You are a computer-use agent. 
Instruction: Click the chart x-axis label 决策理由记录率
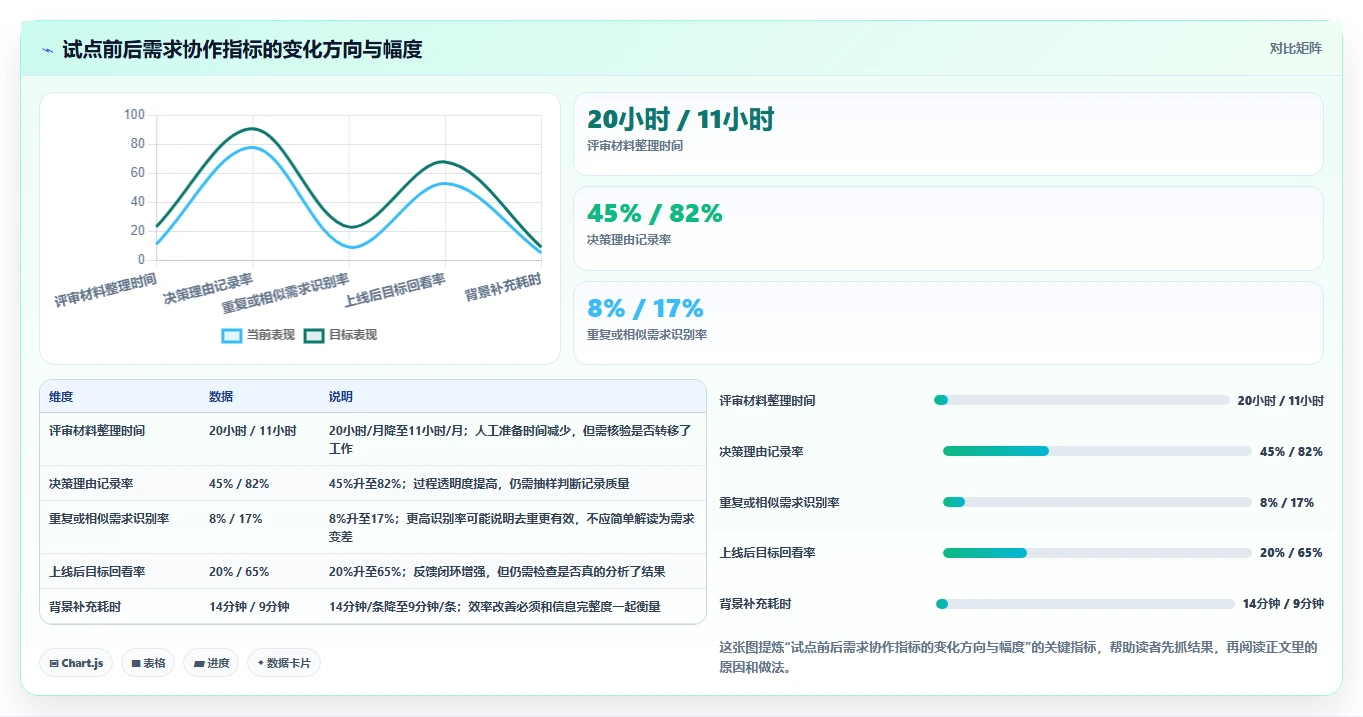(x=208, y=288)
